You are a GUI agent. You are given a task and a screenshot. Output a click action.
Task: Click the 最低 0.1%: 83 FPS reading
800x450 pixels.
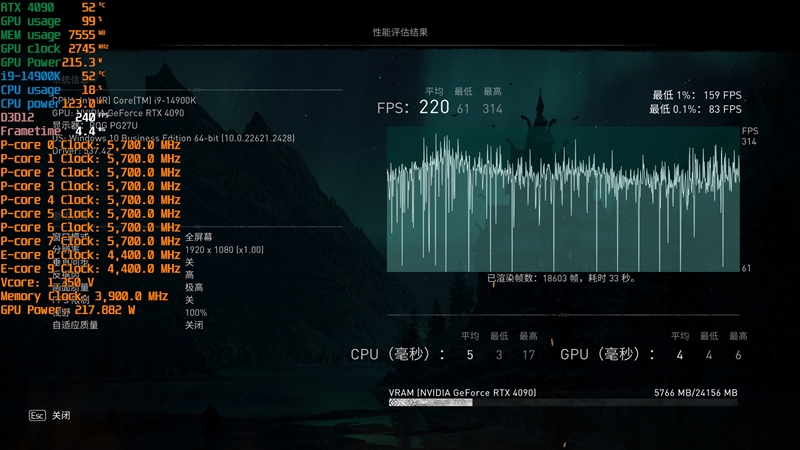point(695,109)
